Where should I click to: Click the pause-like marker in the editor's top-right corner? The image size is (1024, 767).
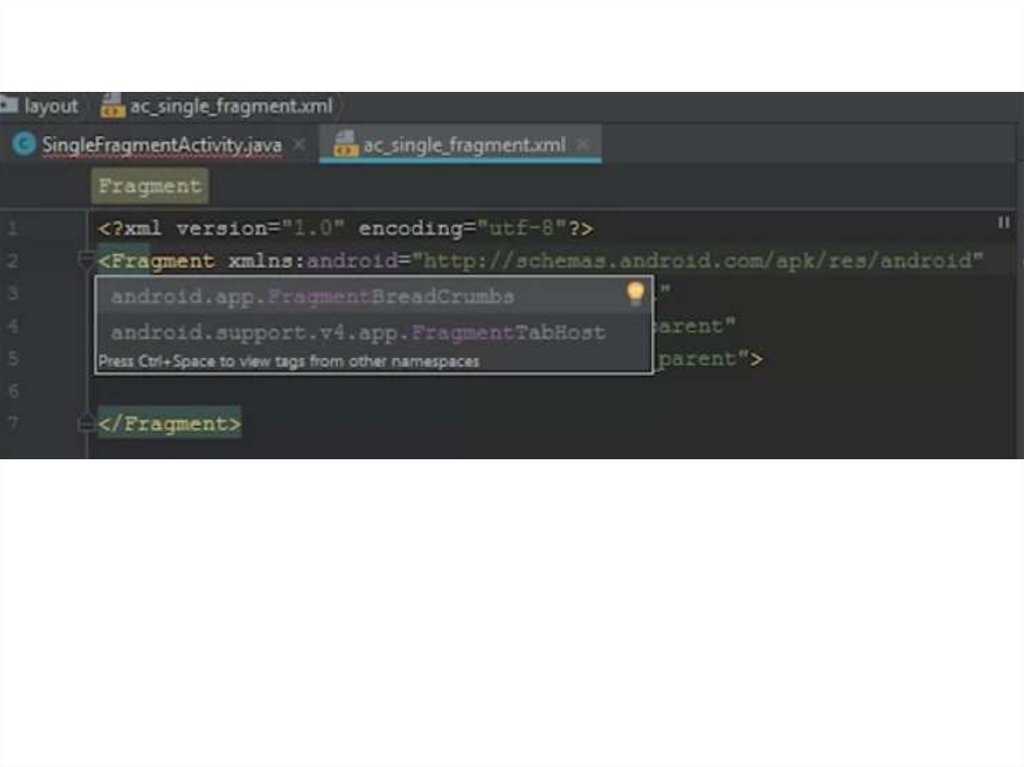pyautogui.click(x=1004, y=223)
